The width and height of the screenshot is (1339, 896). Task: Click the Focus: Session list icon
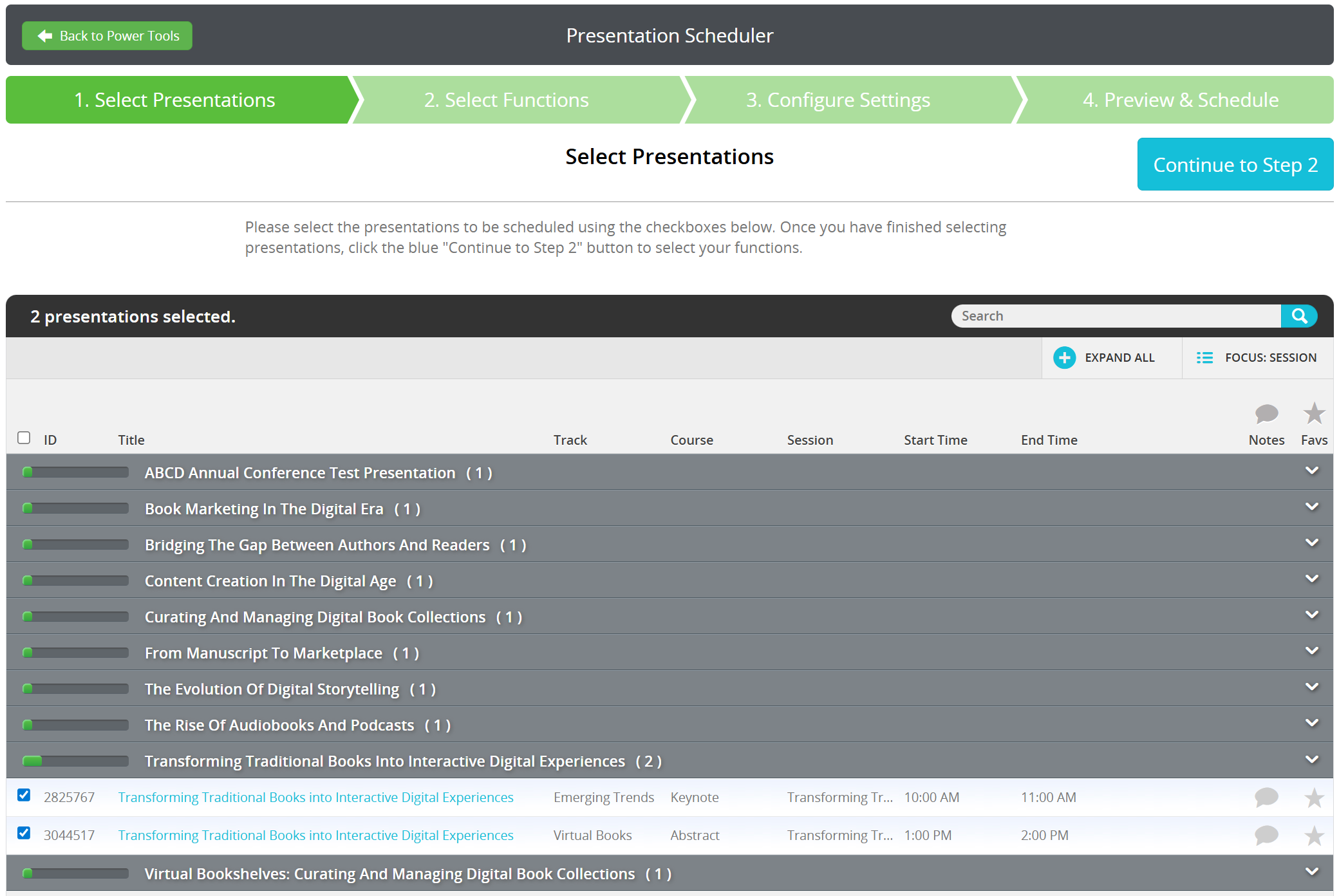[1204, 358]
